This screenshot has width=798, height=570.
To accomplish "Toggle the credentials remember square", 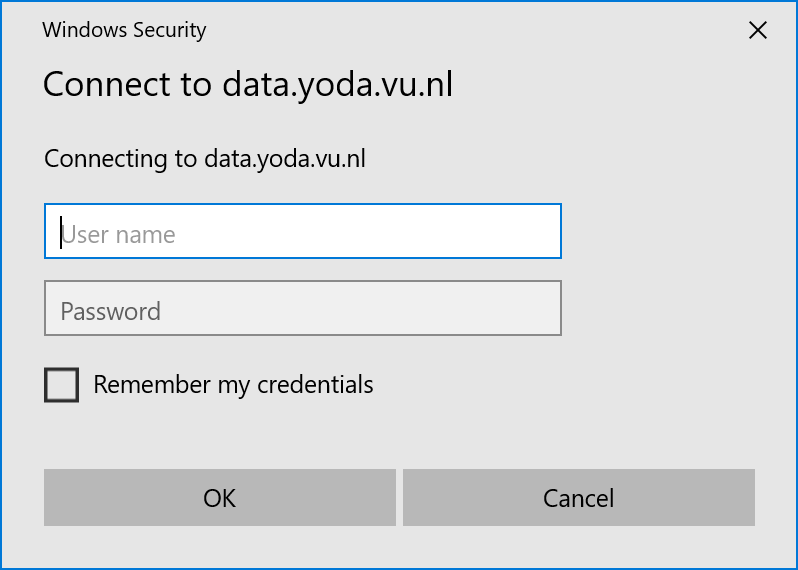I will click(x=61, y=385).
